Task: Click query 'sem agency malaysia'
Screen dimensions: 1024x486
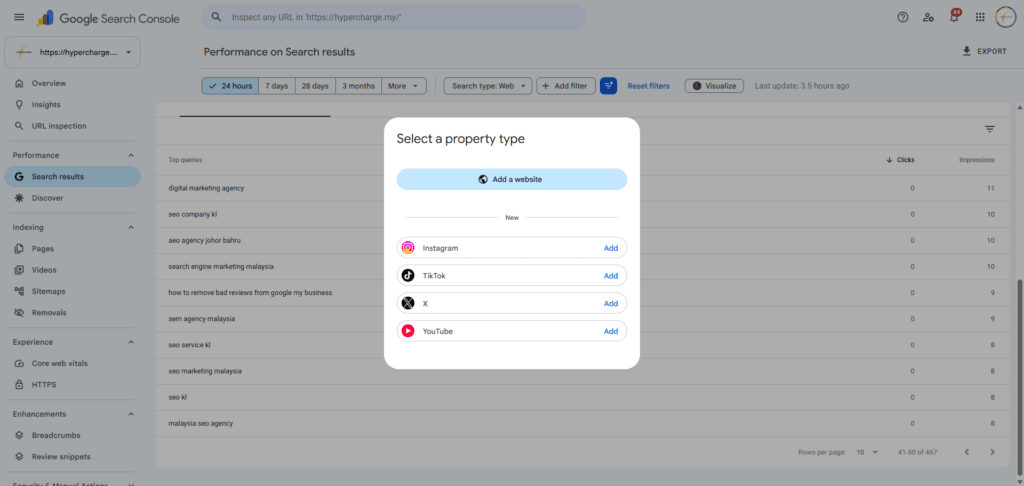Action: tap(201, 319)
